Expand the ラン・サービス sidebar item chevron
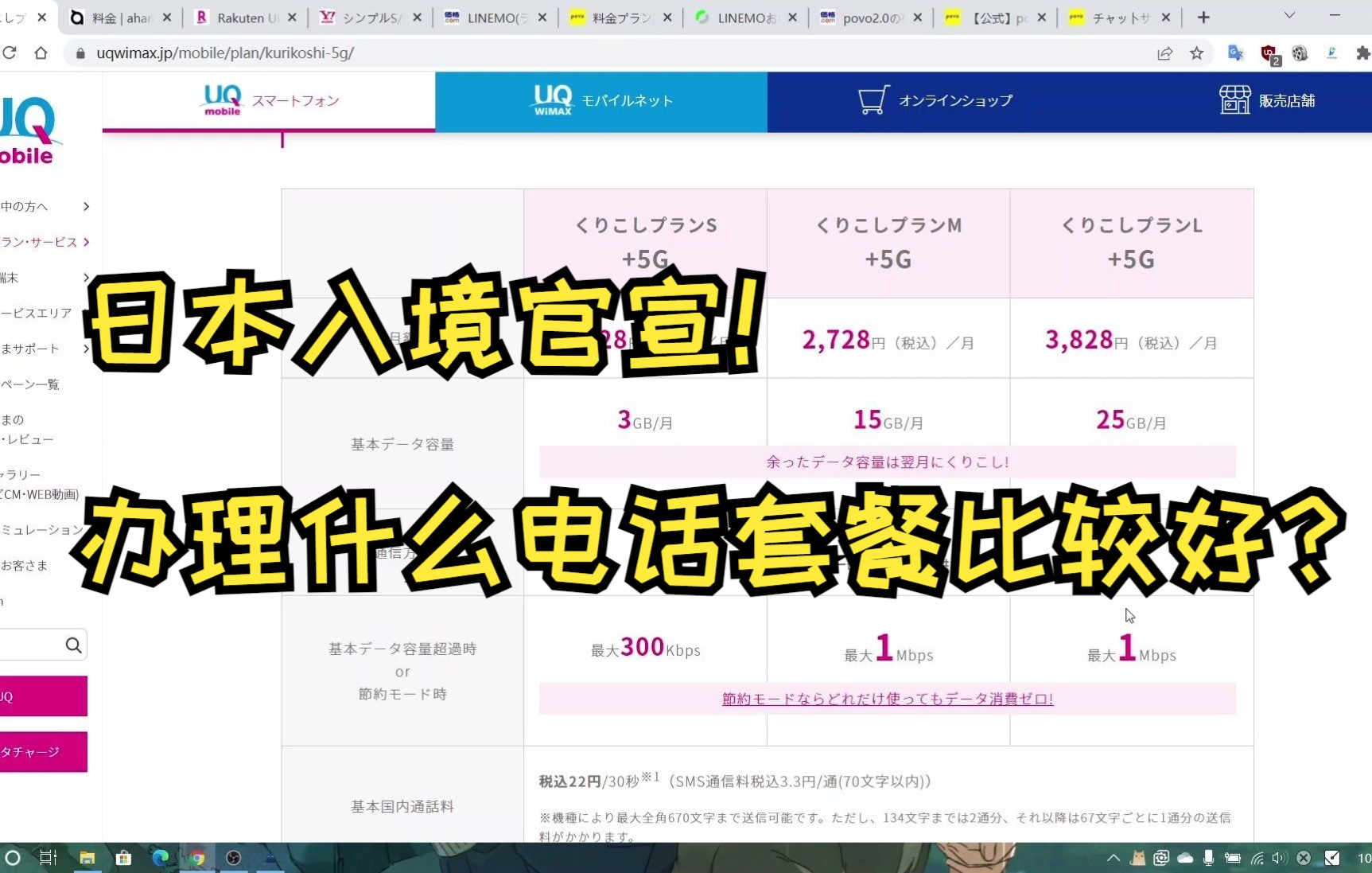Screen dimensions: 1372x873 (86, 242)
